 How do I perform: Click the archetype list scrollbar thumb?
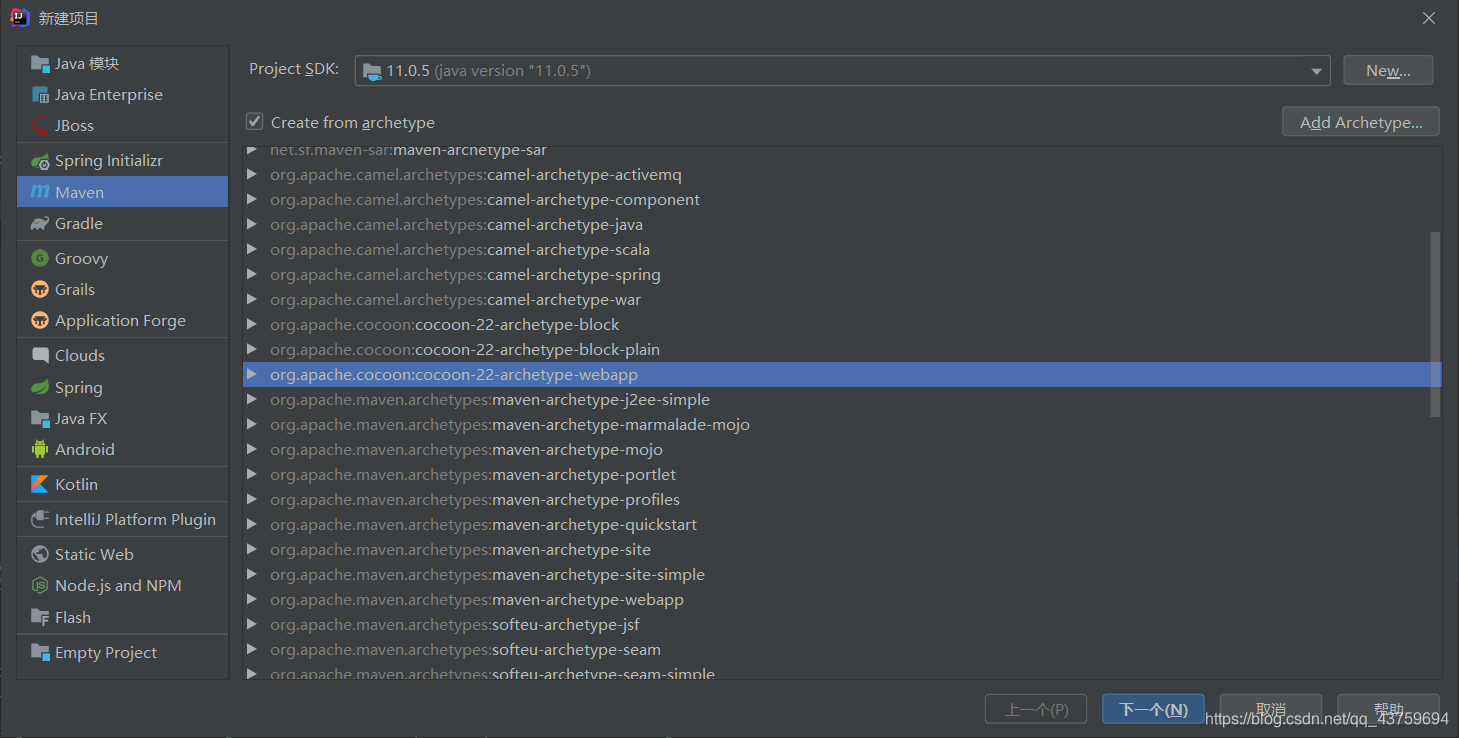click(x=1435, y=324)
